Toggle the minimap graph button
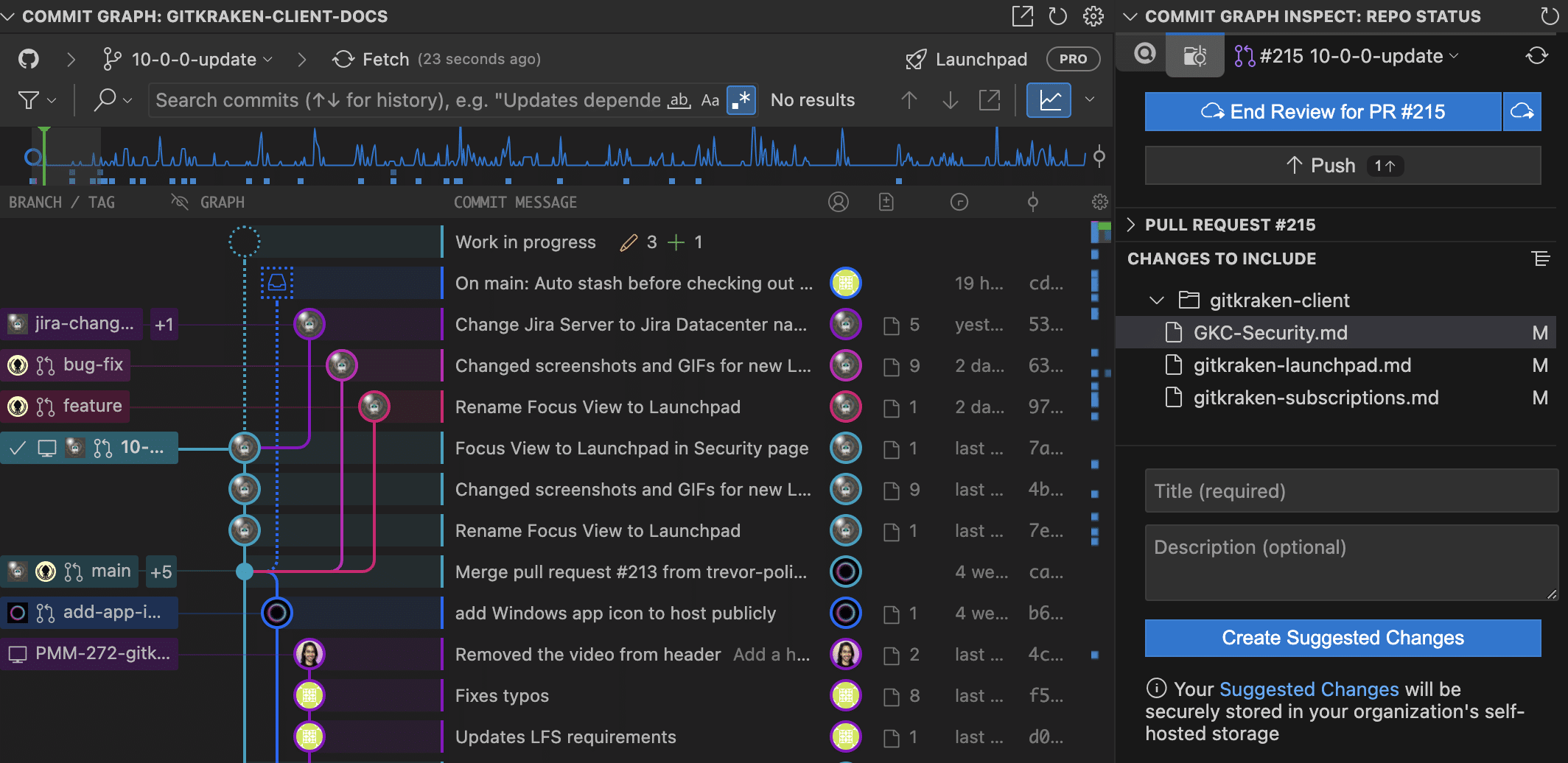This screenshot has width=1568, height=763. point(1049,100)
